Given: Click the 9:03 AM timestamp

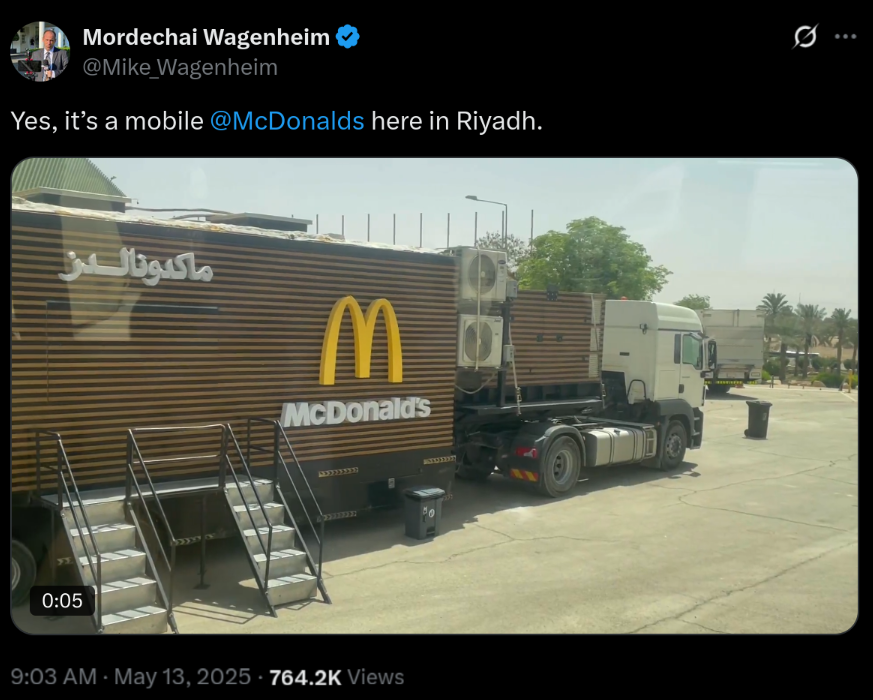Looking at the screenshot, I should tap(53, 677).
